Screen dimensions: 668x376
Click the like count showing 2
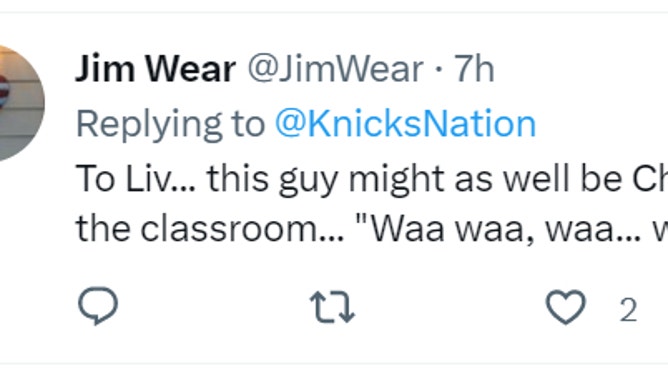(628, 310)
